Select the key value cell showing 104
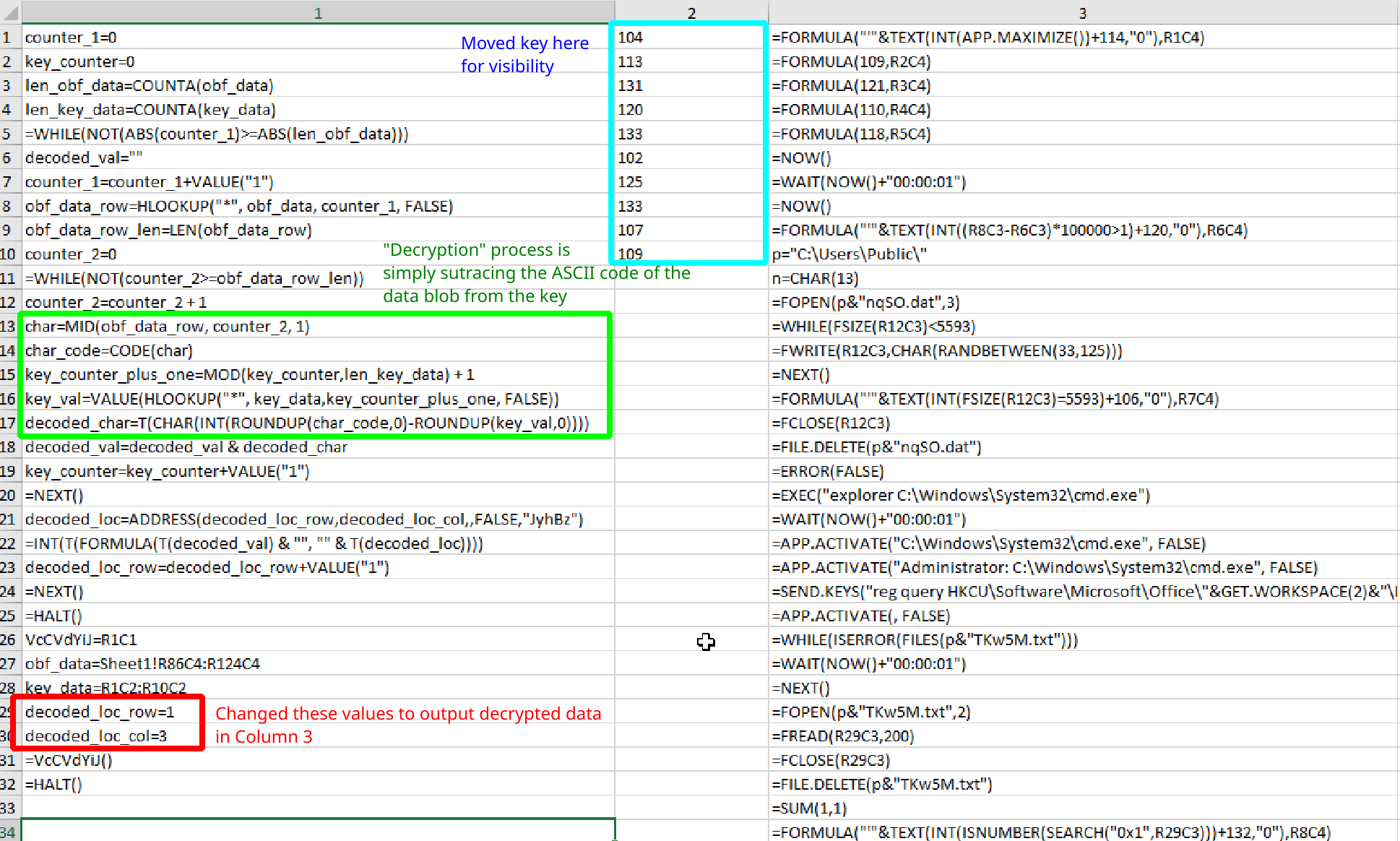Viewport: 1400px width, 841px height. tap(686, 37)
